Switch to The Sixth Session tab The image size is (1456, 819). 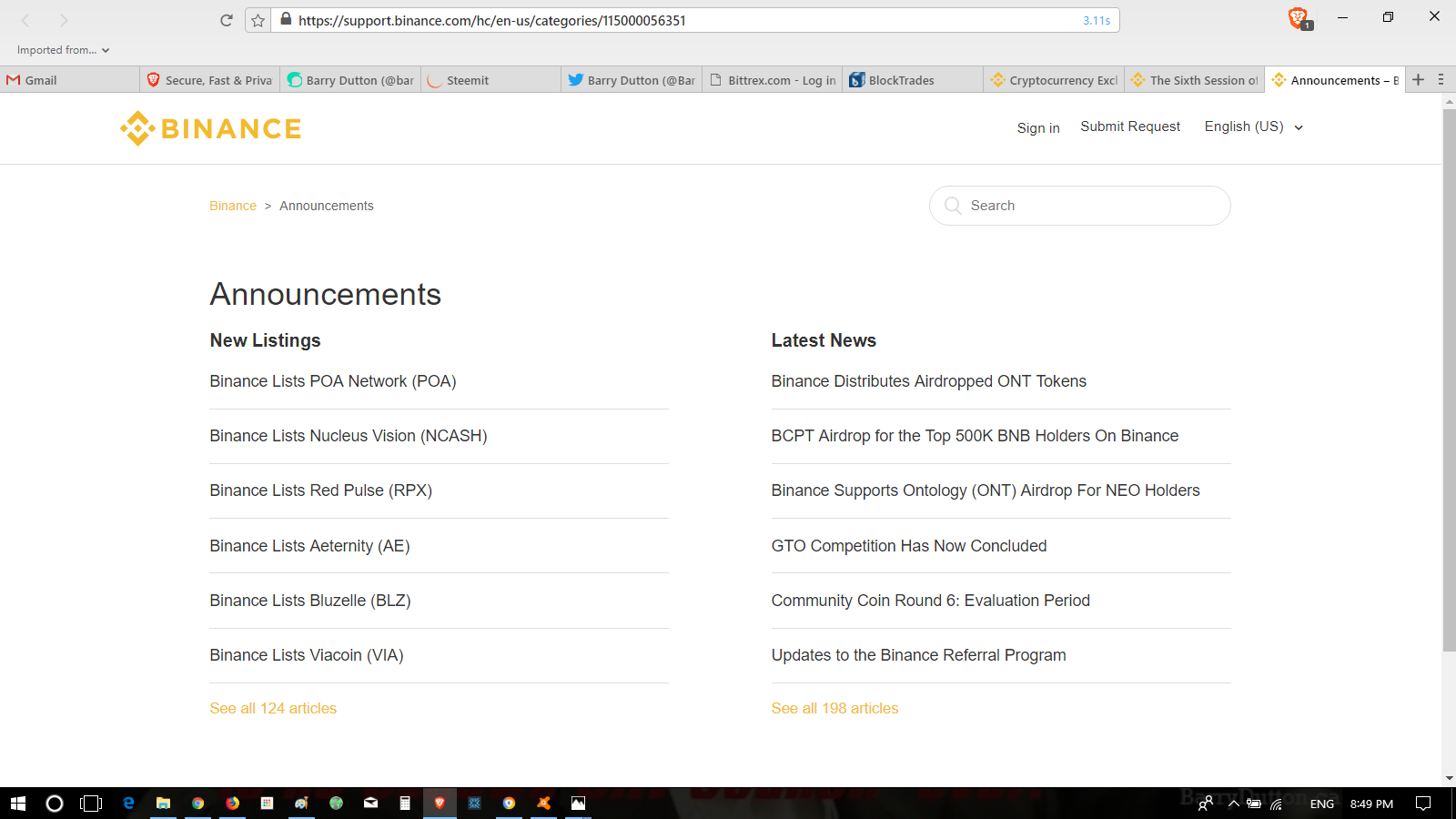[1194, 80]
